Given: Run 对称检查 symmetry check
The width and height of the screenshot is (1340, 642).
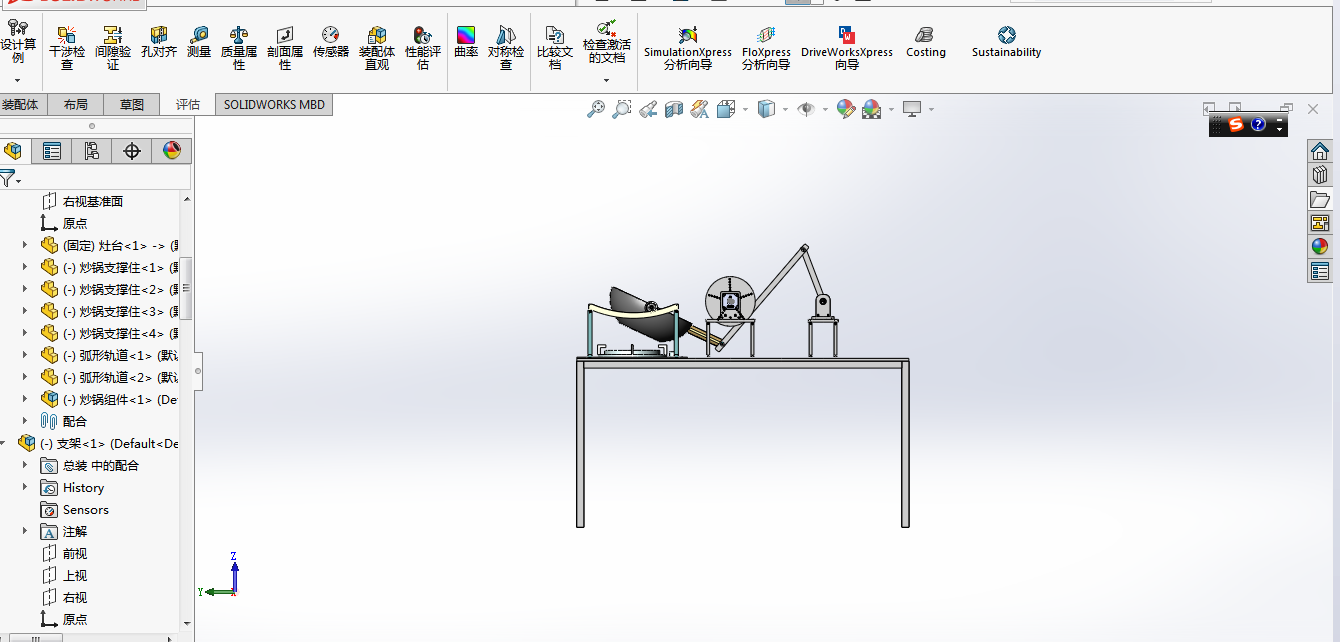Looking at the screenshot, I should tap(506, 49).
